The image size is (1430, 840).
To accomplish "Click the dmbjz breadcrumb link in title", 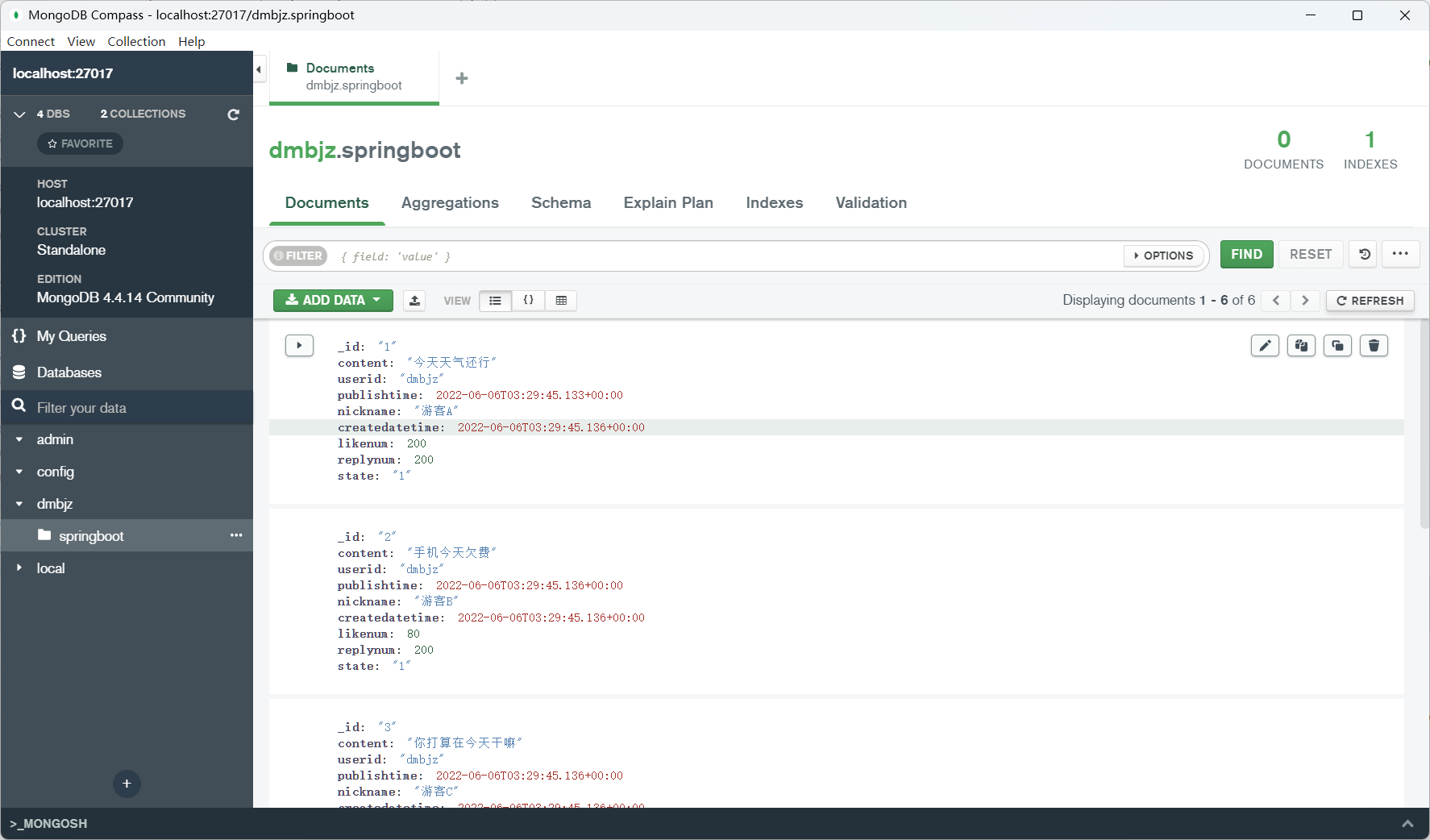I will (302, 150).
